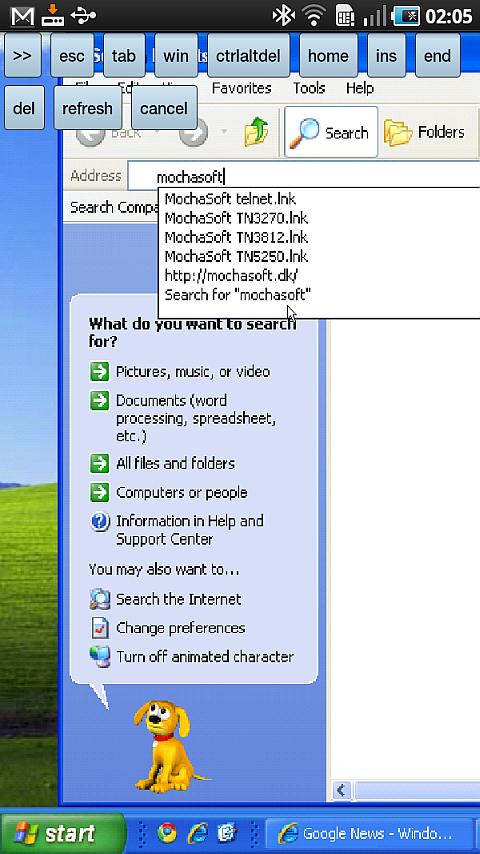Open the Help menu

360,88
